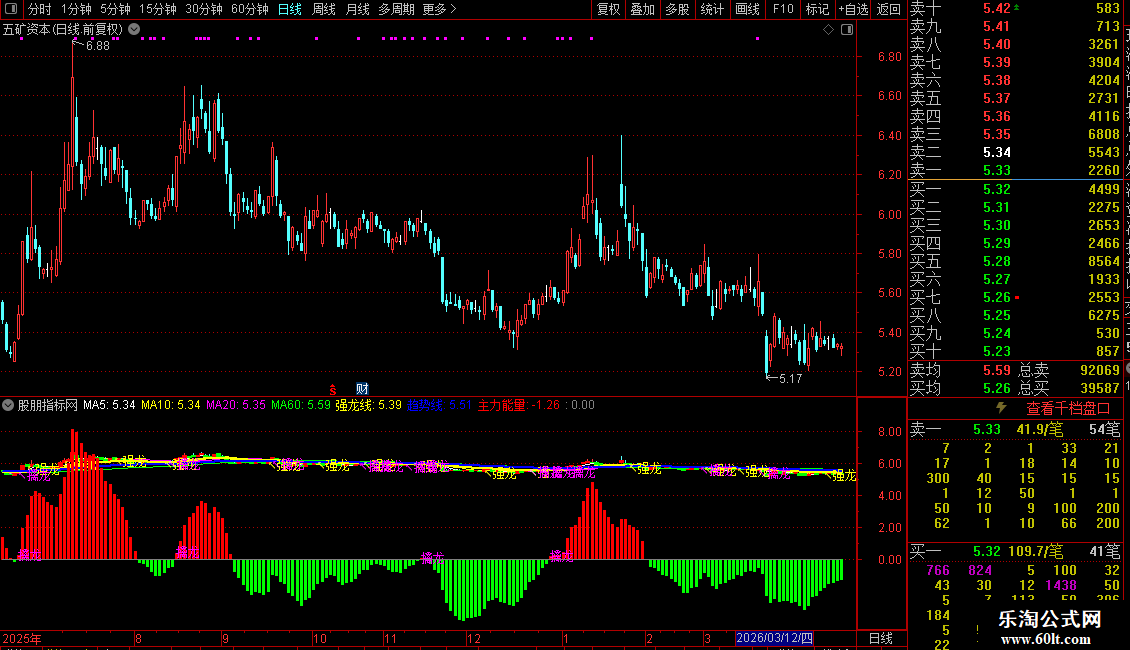Click the 财 finance marker icon
Image resolution: width=1130 pixels, height=650 pixels.
tap(362, 389)
